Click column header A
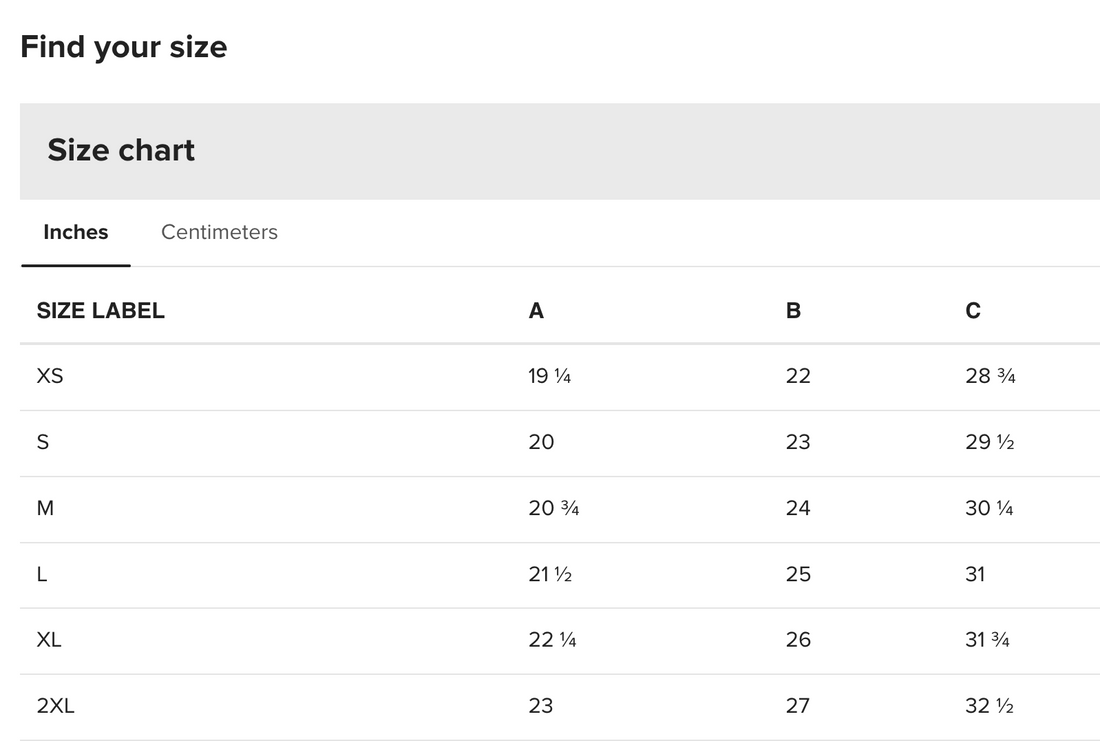The height and width of the screenshot is (741, 1100). click(x=536, y=311)
